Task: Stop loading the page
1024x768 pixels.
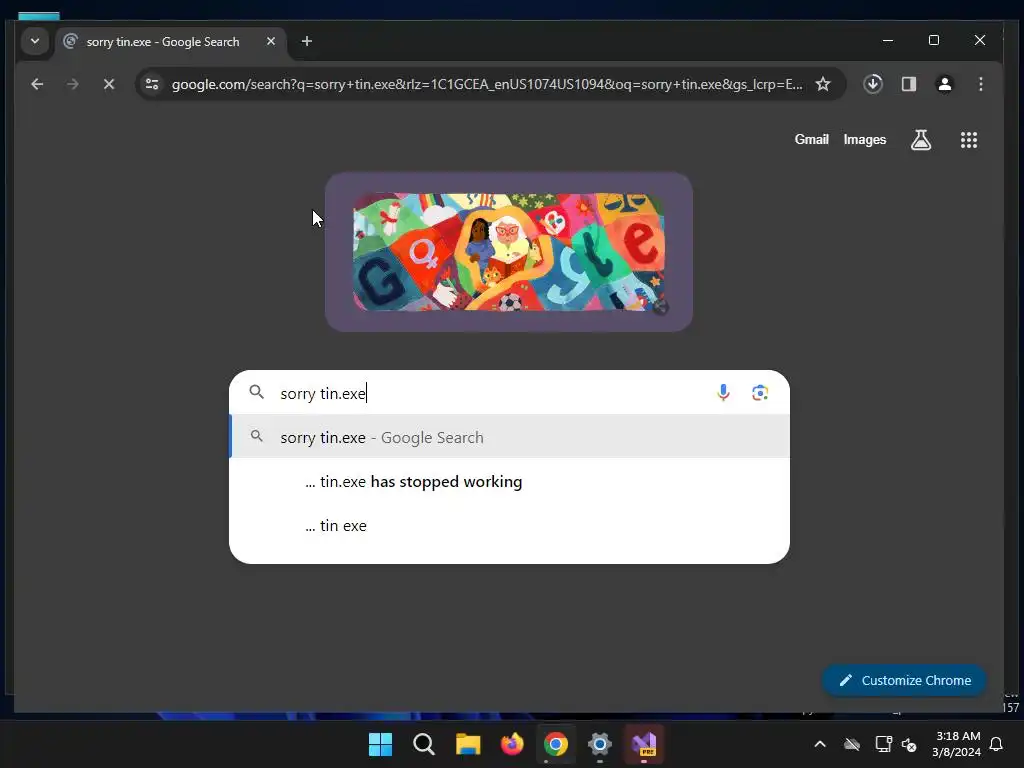Action: coord(109,84)
